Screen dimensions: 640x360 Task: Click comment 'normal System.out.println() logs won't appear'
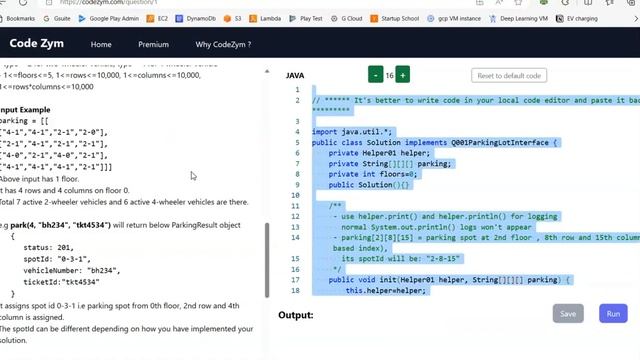tap(436, 227)
